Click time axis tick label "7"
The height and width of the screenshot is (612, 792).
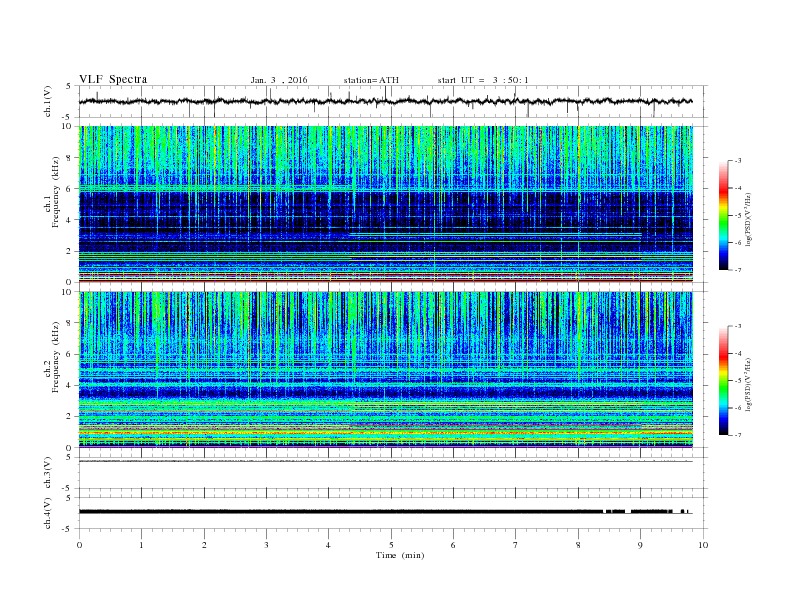pyautogui.click(x=516, y=545)
